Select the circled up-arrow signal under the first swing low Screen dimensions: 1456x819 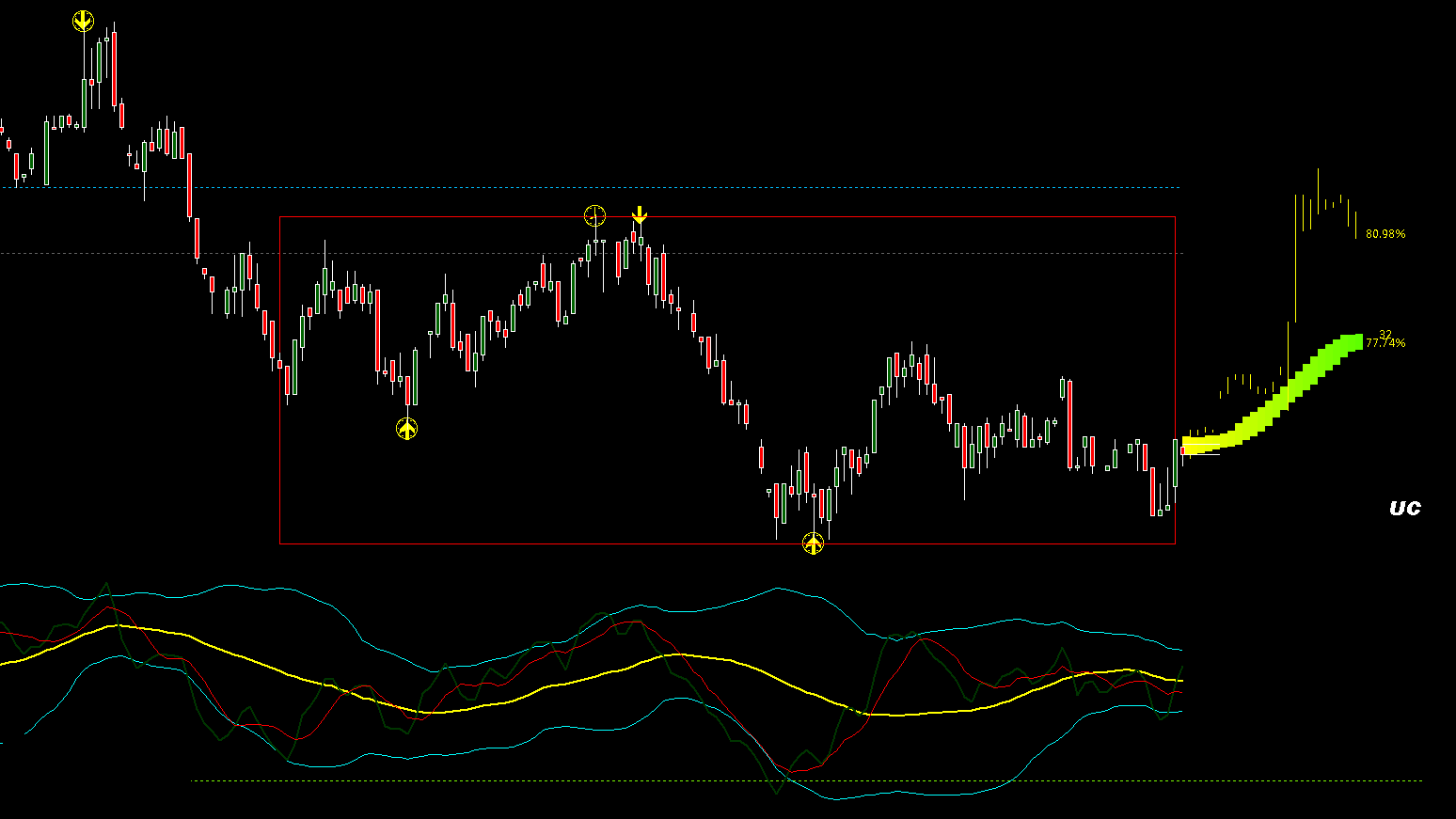(406, 429)
